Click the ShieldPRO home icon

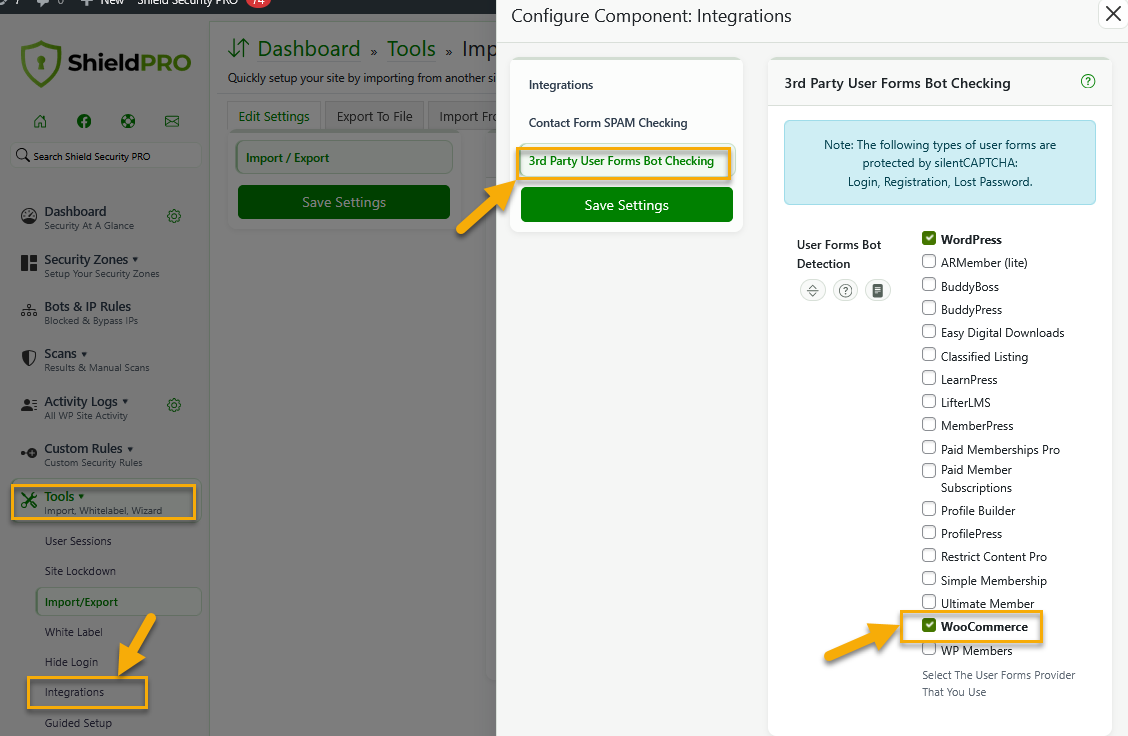click(x=39, y=121)
